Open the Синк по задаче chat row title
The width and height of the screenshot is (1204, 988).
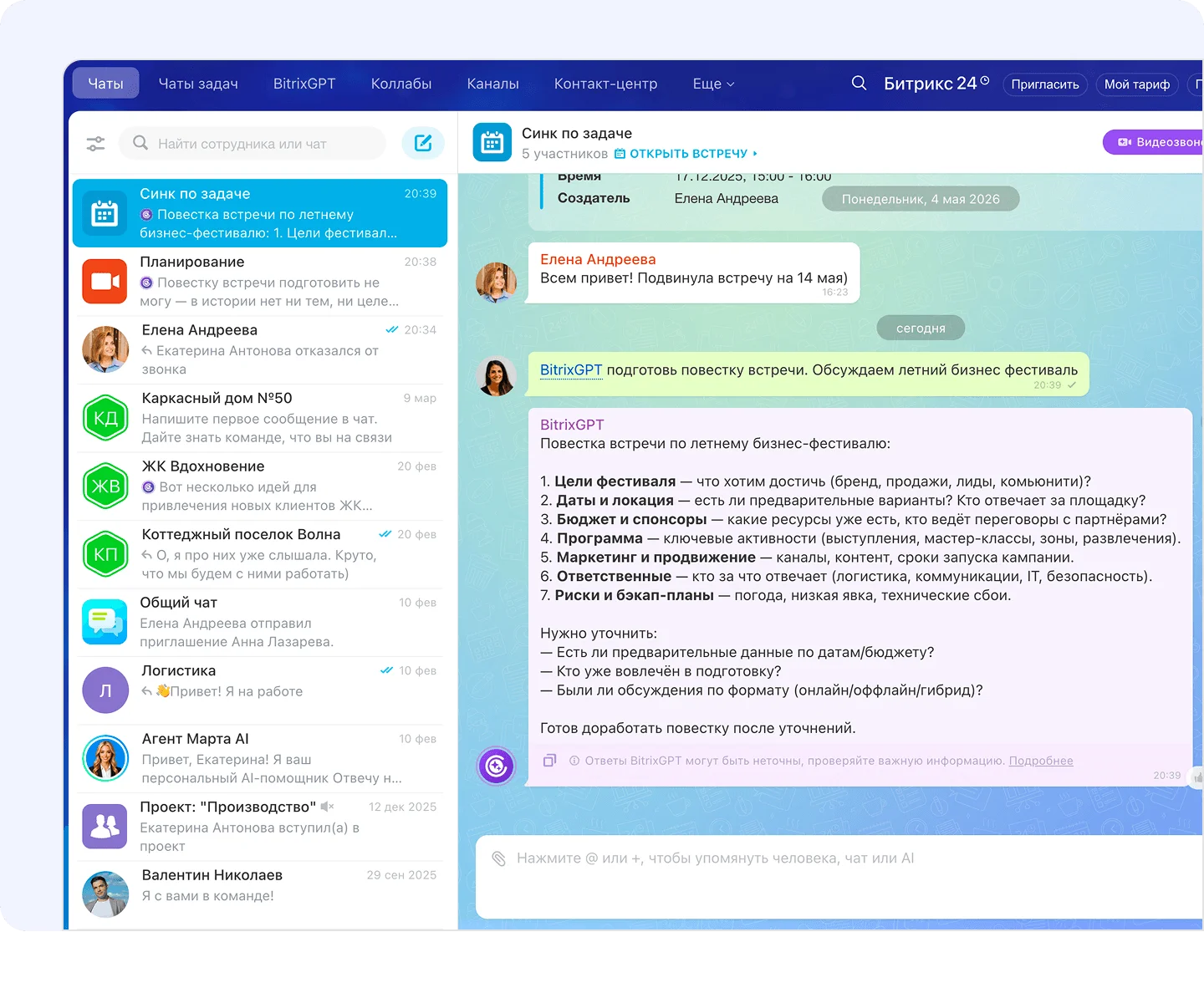point(195,194)
